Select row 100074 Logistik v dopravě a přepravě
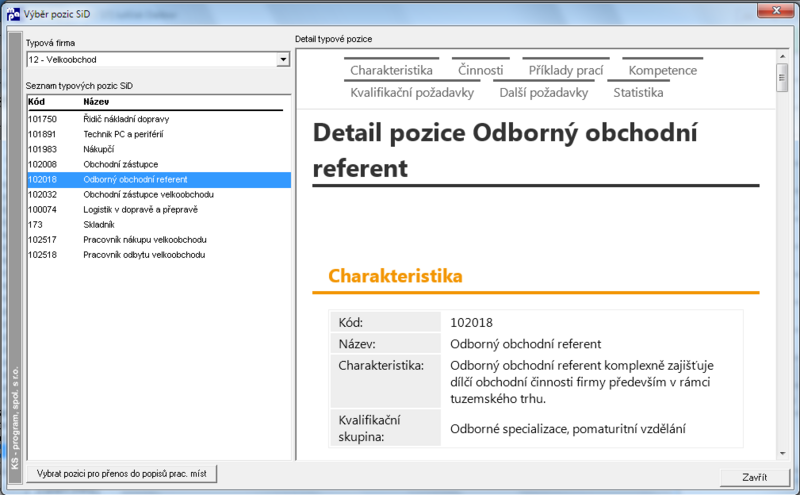800x495 pixels. click(x=159, y=210)
